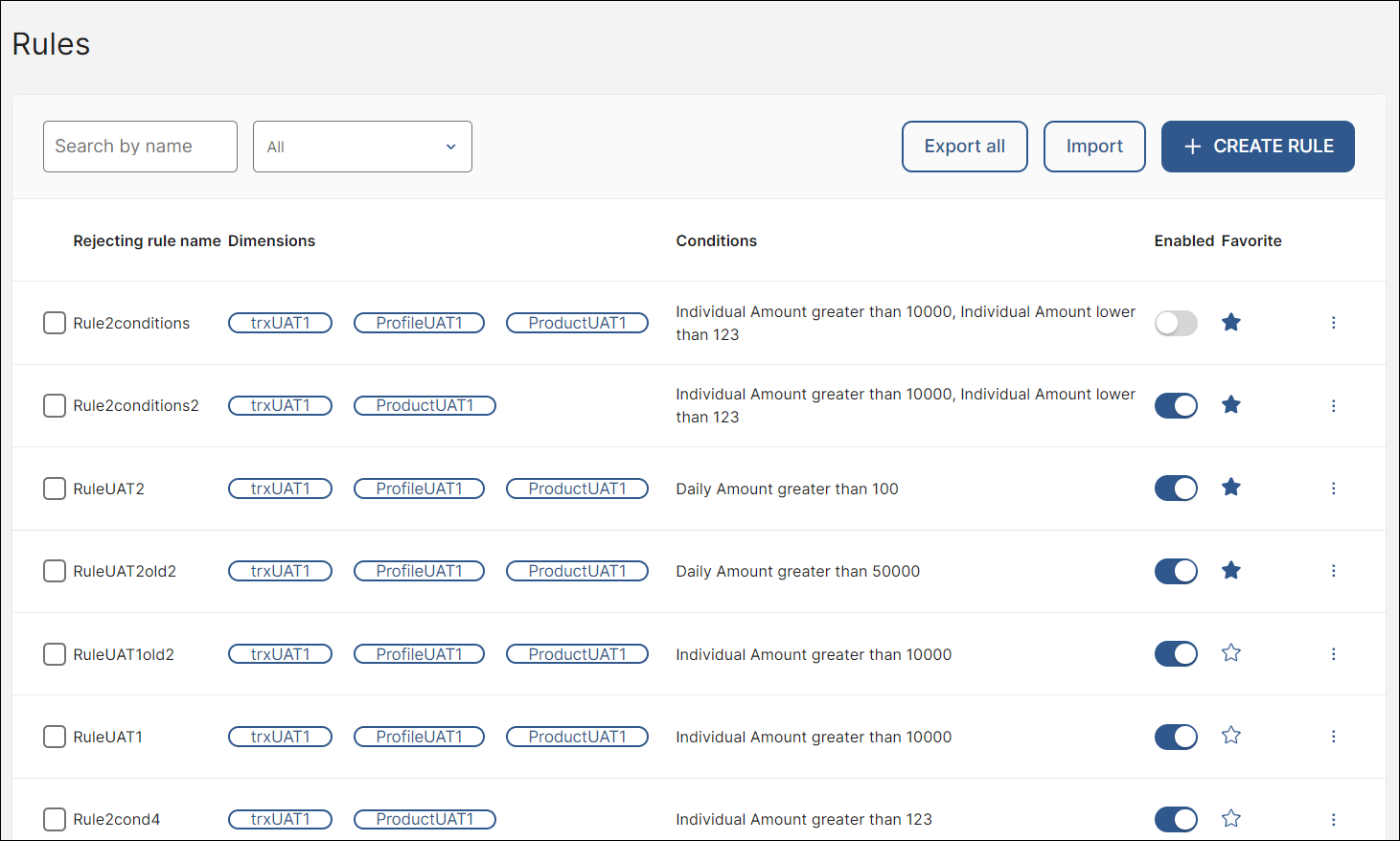Click the ProductUAT1 tag for Rule2conditions2
The width and height of the screenshot is (1400, 841).
[425, 406]
